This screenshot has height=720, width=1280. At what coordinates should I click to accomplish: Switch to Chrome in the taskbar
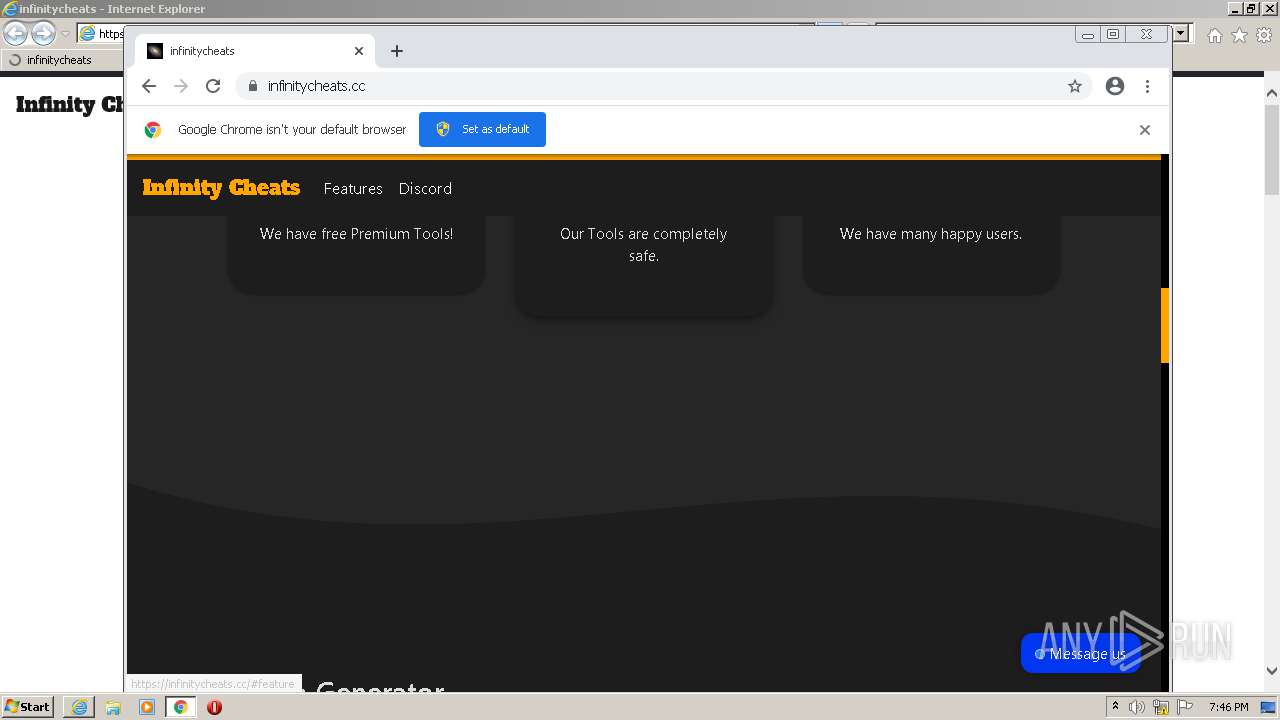point(180,707)
